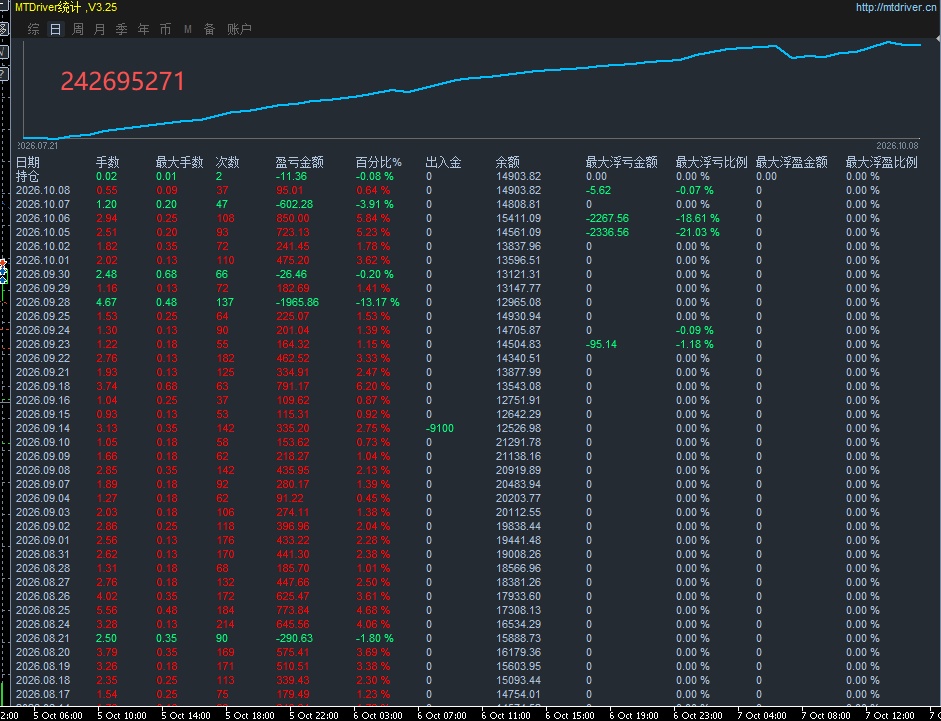
Task: Click the 791.17 profit amount
Action: (292, 386)
